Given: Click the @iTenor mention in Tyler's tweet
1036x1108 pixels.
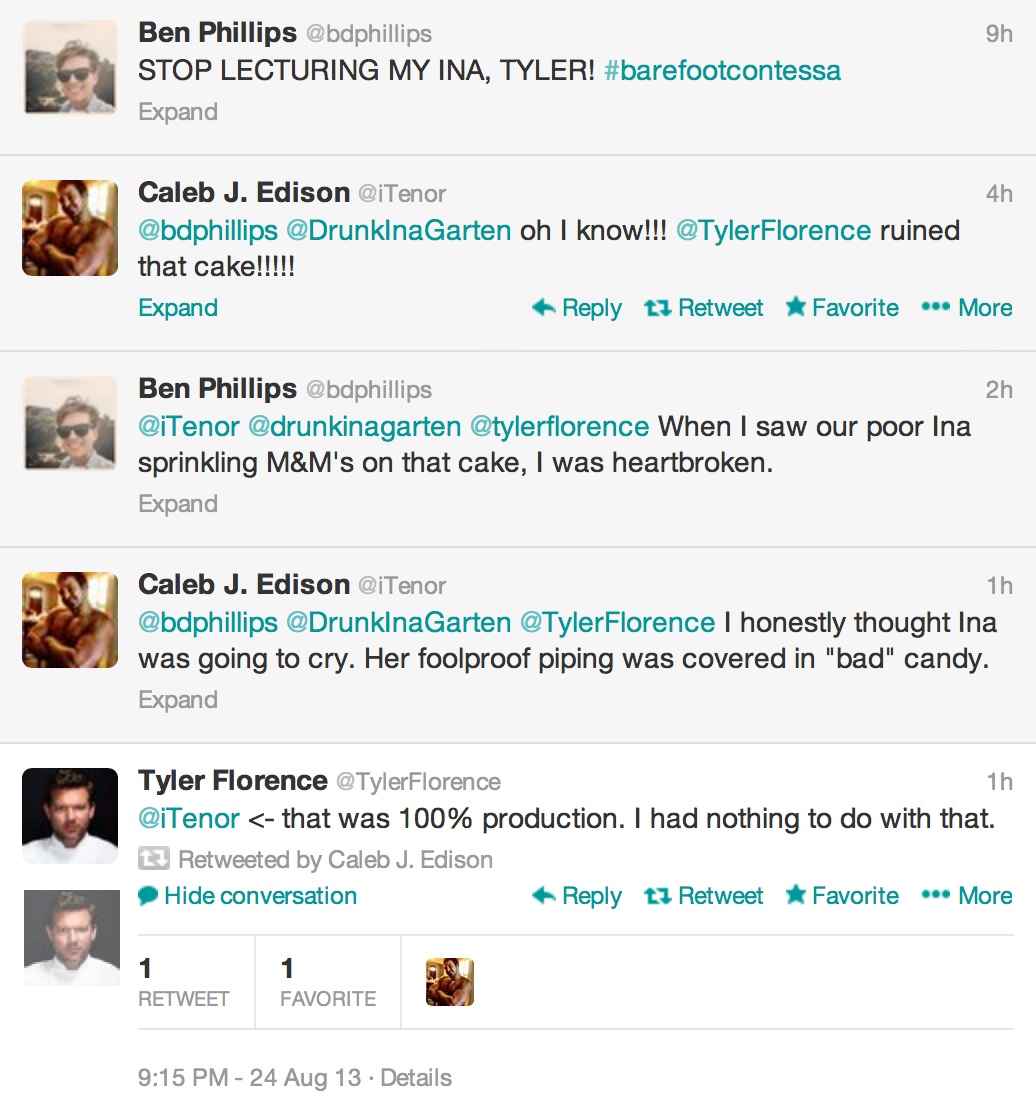Looking at the screenshot, I should (x=189, y=819).
